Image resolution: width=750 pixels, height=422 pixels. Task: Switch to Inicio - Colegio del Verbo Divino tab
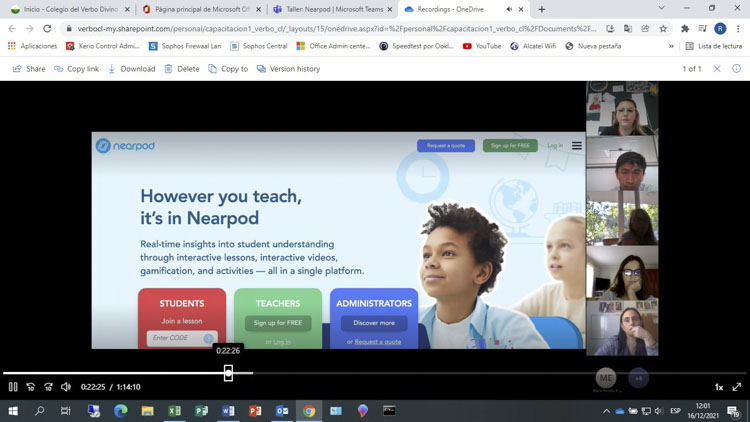tap(70, 9)
